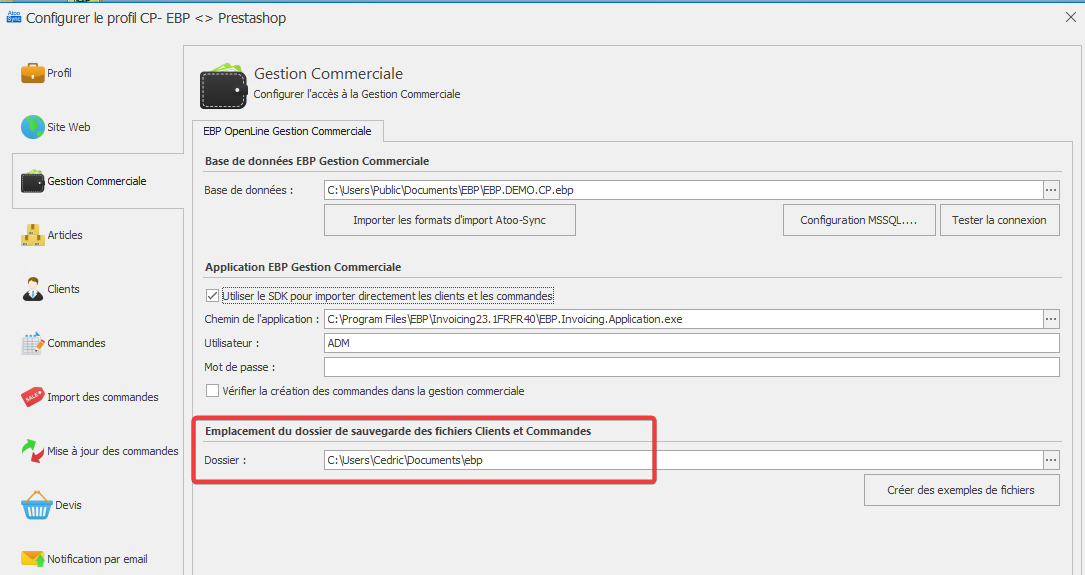This screenshot has height=575, width=1085.
Task: Open the Notification par email envelope icon
Action: (x=33, y=558)
